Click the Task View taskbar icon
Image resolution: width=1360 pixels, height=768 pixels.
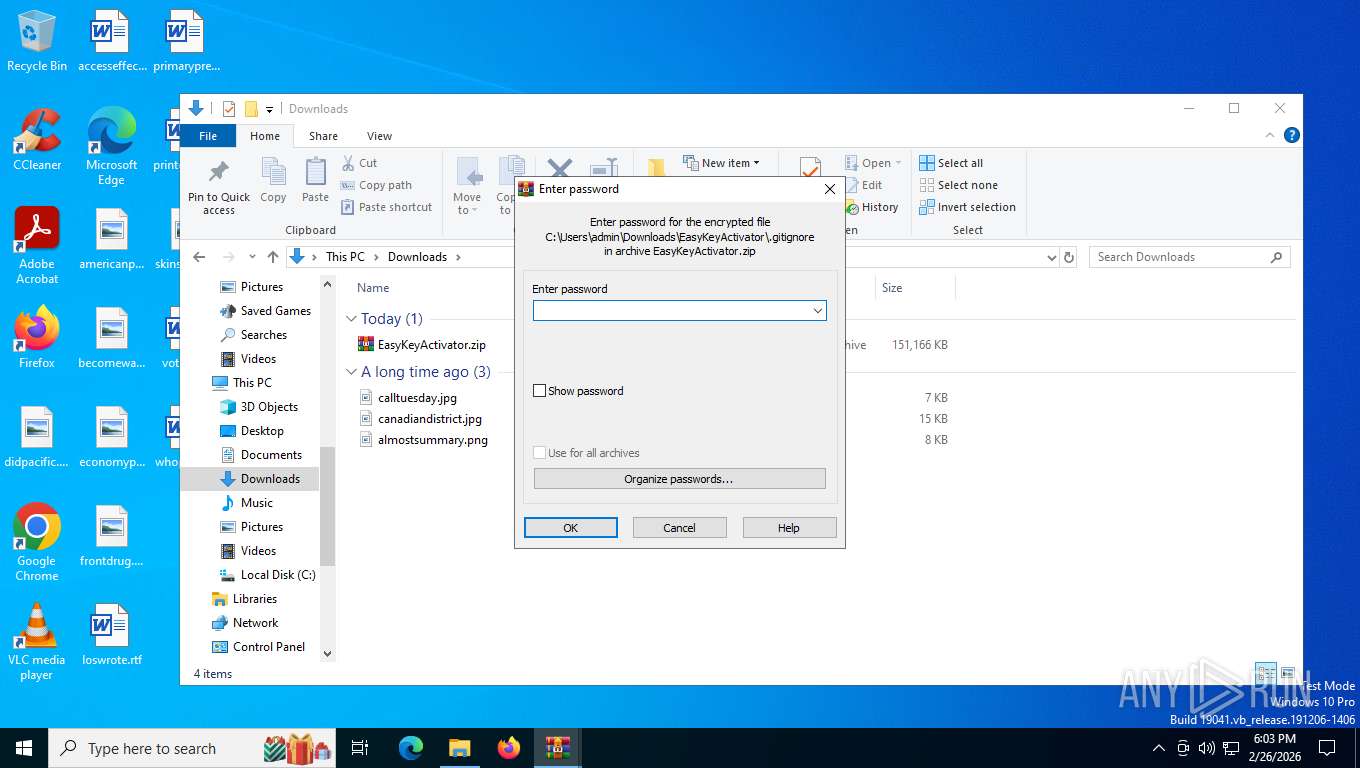(360, 748)
